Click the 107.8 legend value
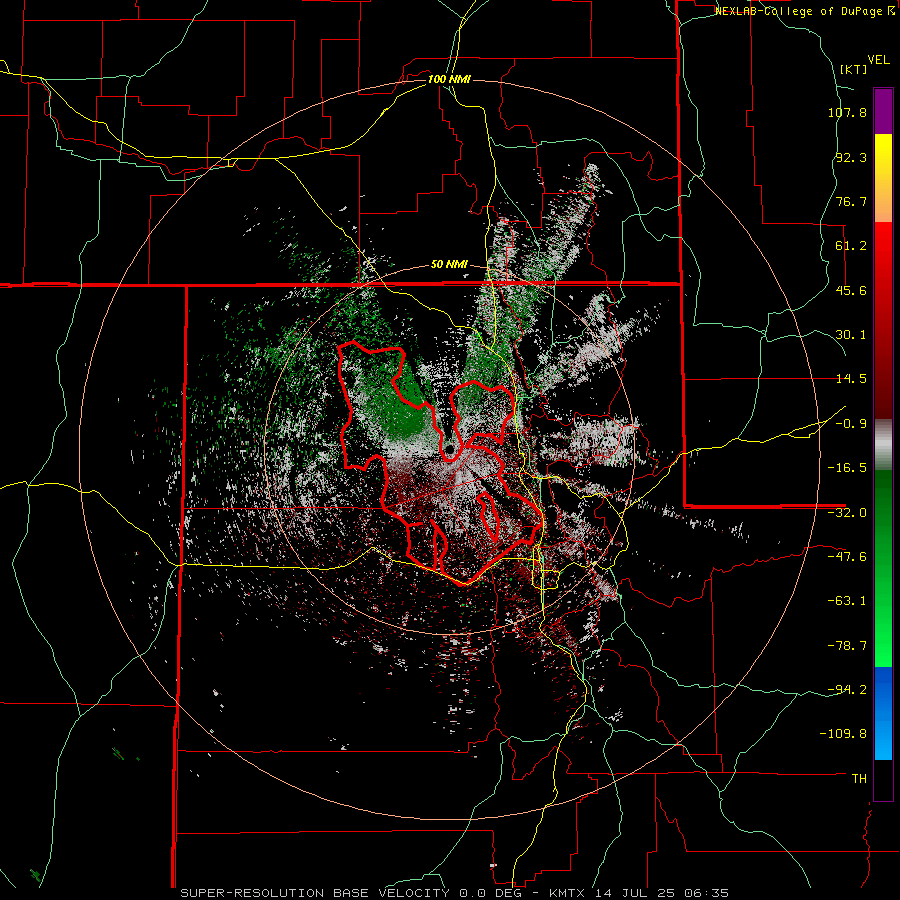The image size is (900, 900). click(x=847, y=112)
